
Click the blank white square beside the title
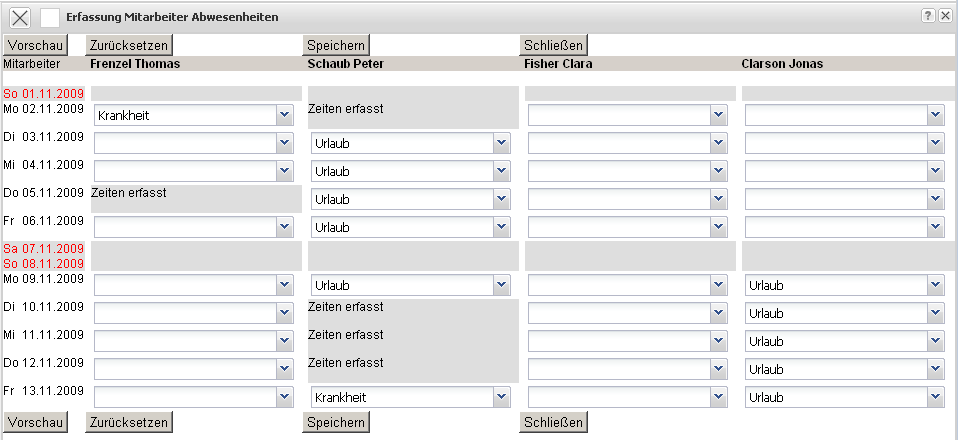pos(50,17)
